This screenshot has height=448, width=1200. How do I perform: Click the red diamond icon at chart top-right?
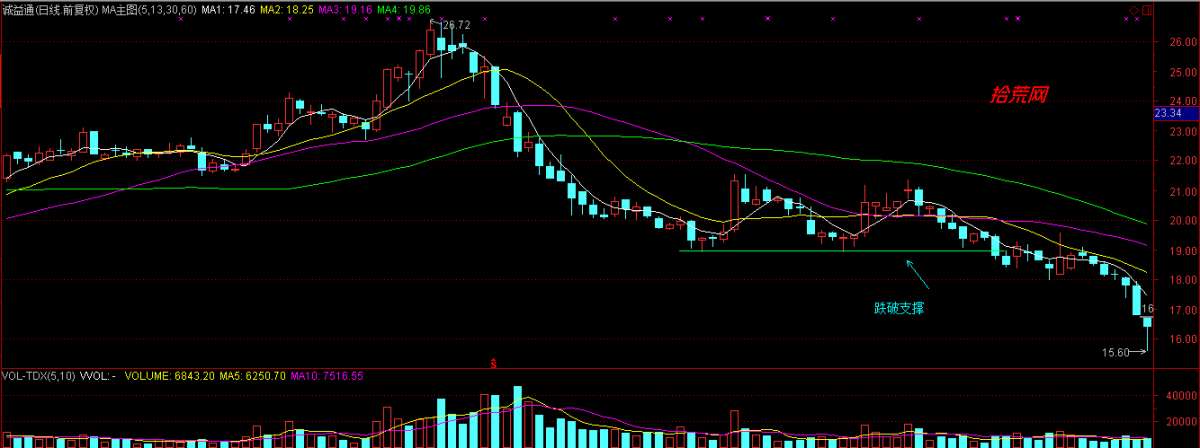coord(1132,8)
